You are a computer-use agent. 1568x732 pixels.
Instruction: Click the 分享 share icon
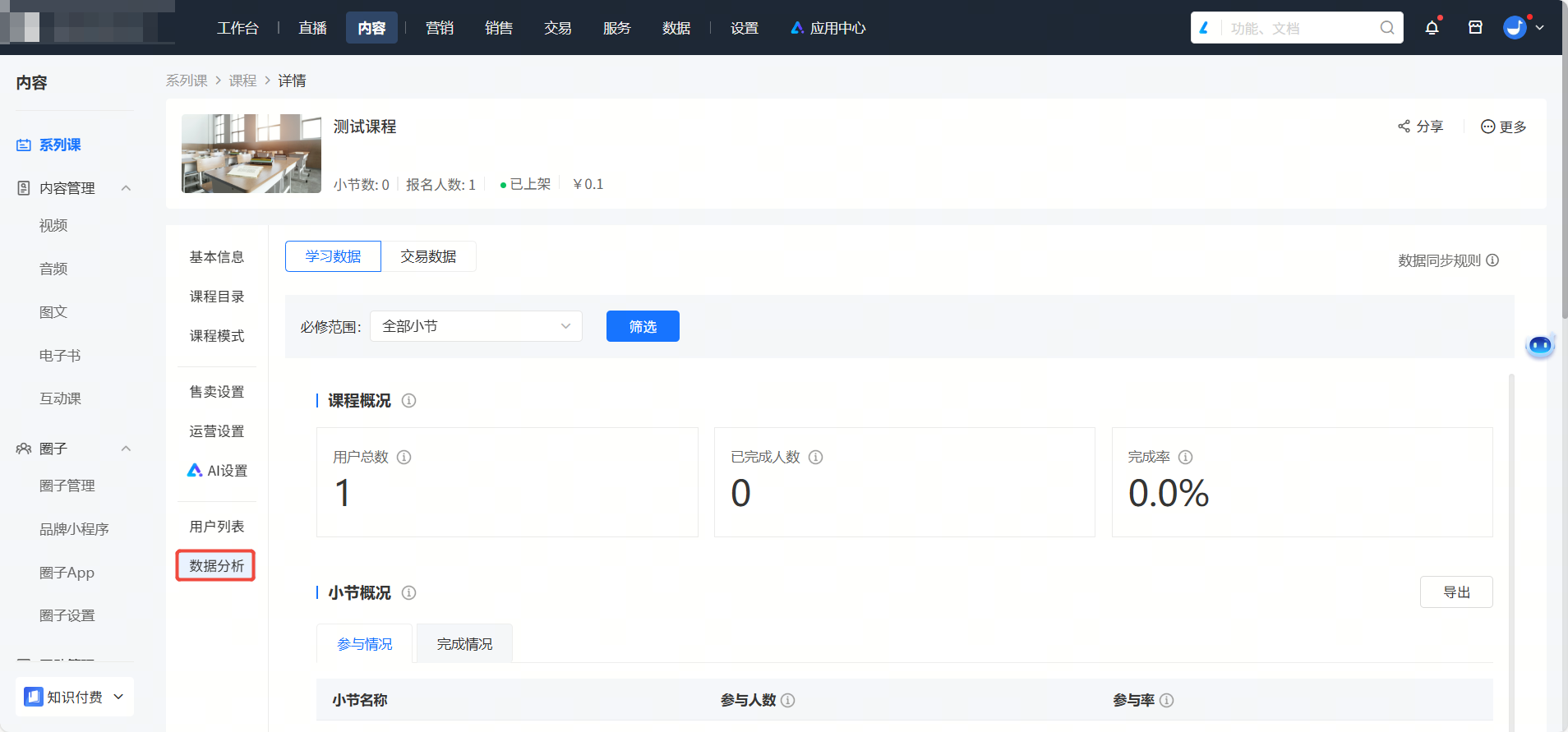pos(1404,127)
